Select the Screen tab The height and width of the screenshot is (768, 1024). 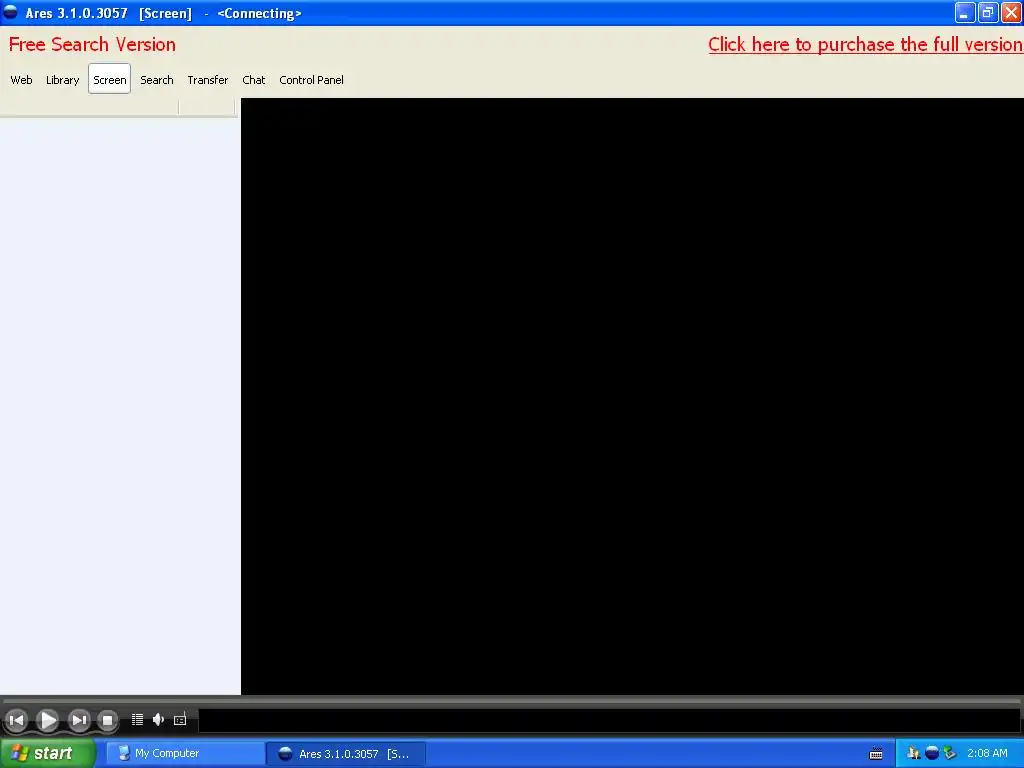pyautogui.click(x=110, y=79)
